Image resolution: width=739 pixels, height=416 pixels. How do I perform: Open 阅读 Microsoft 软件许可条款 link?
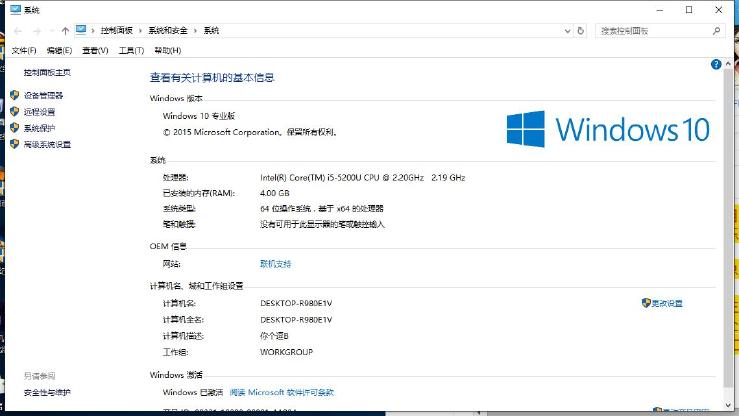[282, 392]
